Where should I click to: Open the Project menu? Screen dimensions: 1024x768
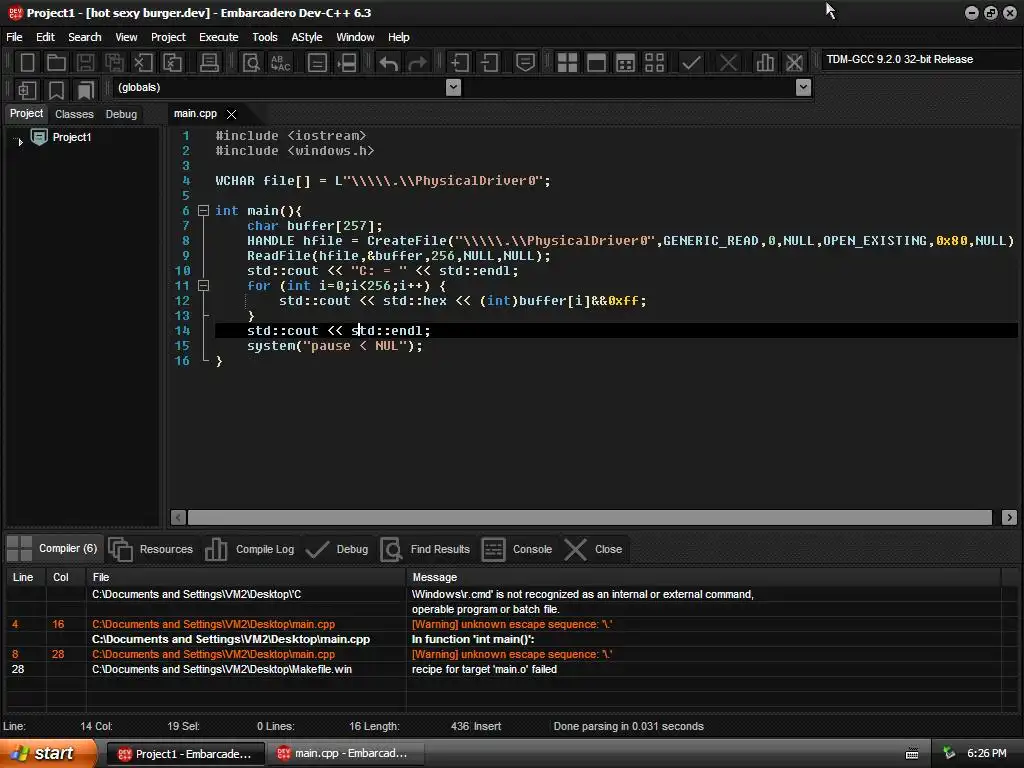168,37
